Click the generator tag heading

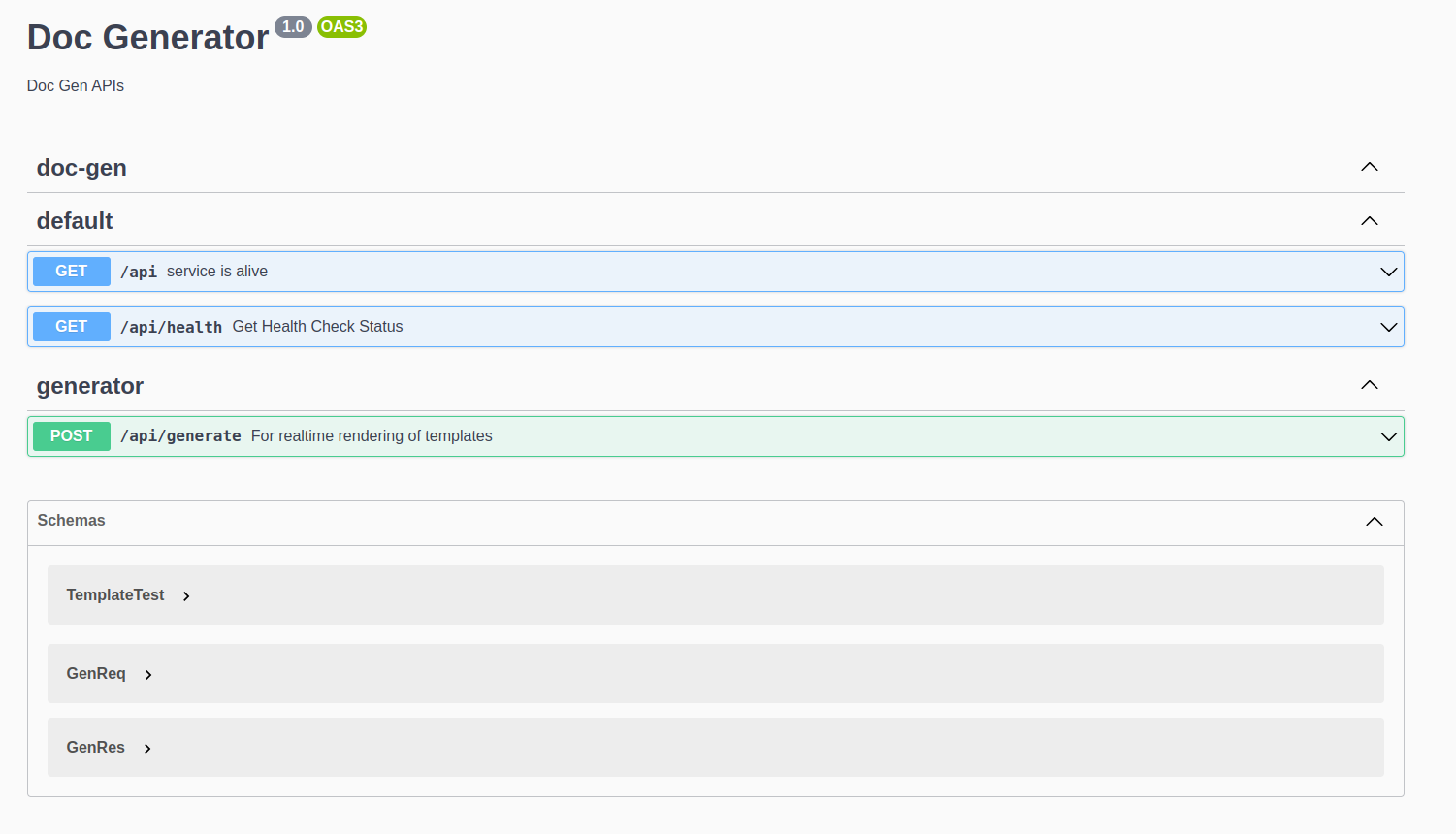point(90,386)
